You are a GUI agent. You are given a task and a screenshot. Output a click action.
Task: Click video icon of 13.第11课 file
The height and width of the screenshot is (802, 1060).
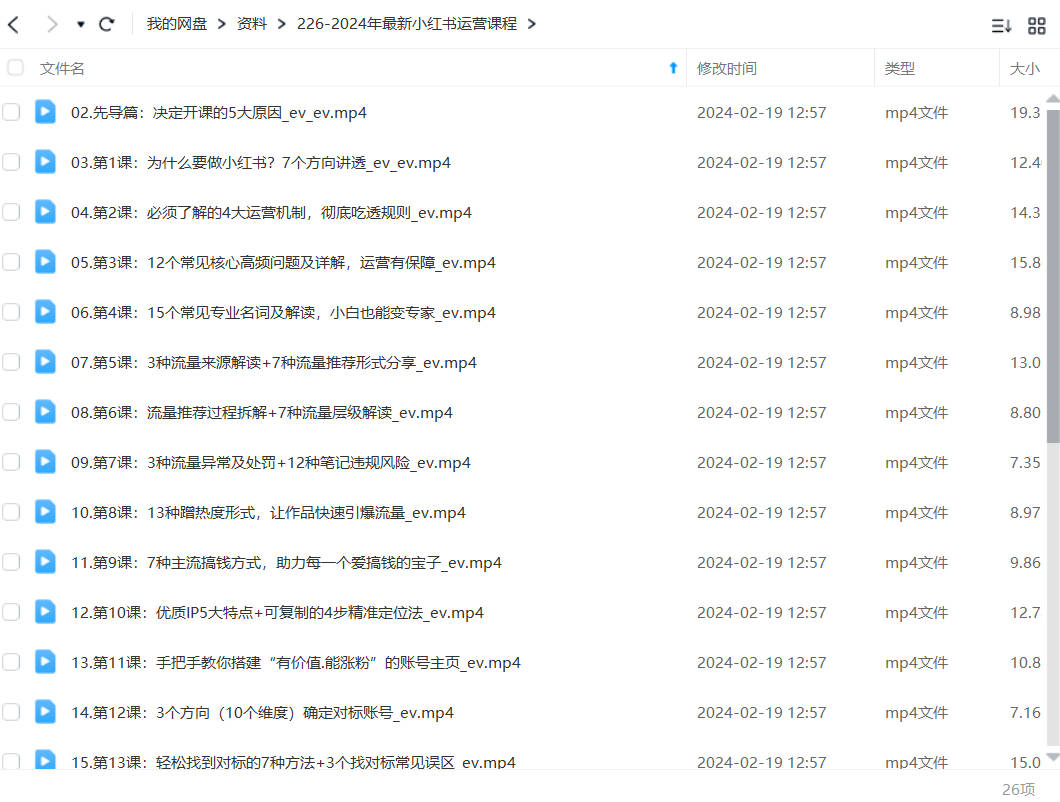[x=45, y=662]
